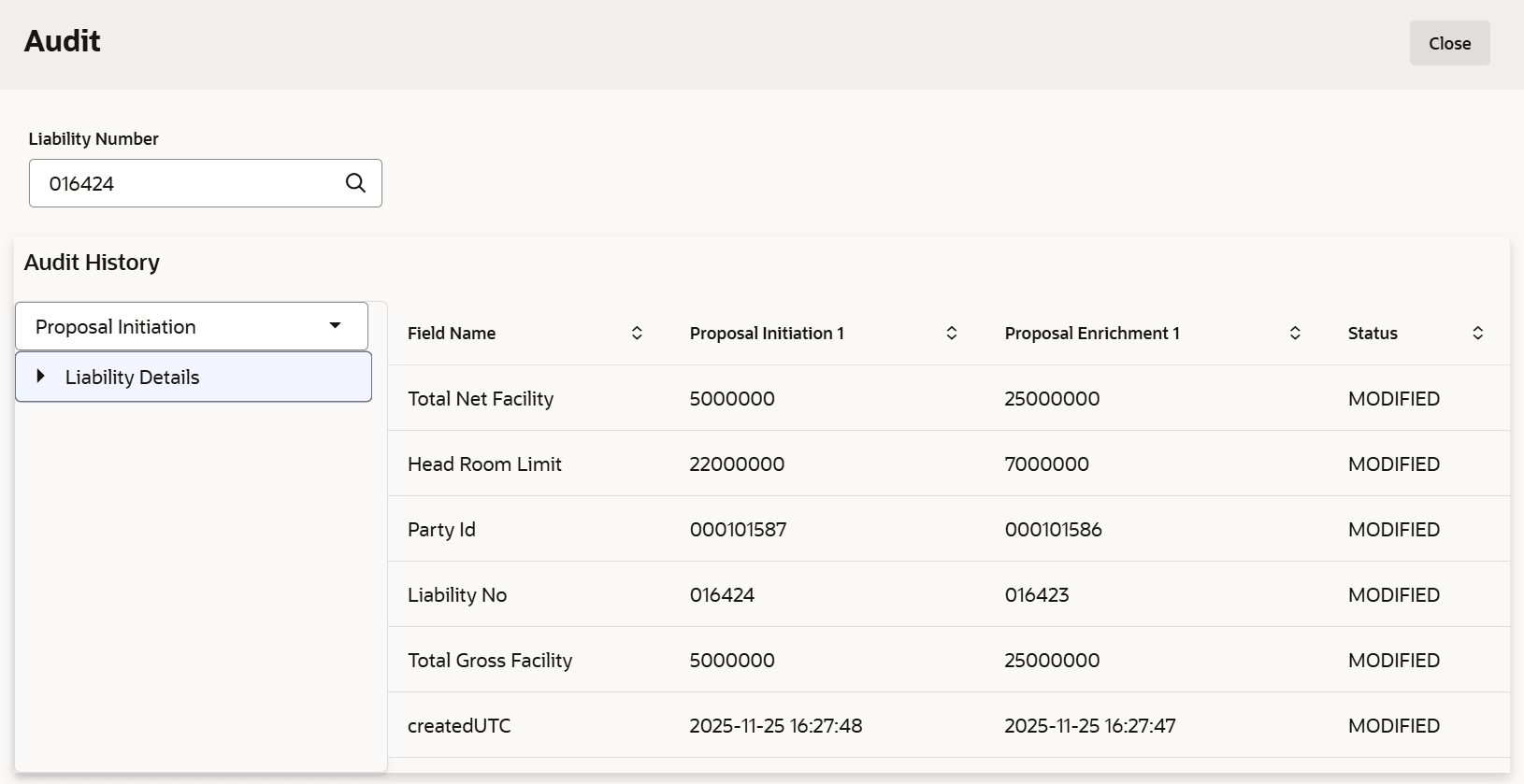Click timestamp 2025-11-25 16:27:48
Image resolution: width=1524 pixels, height=784 pixels.
(776, 726)
